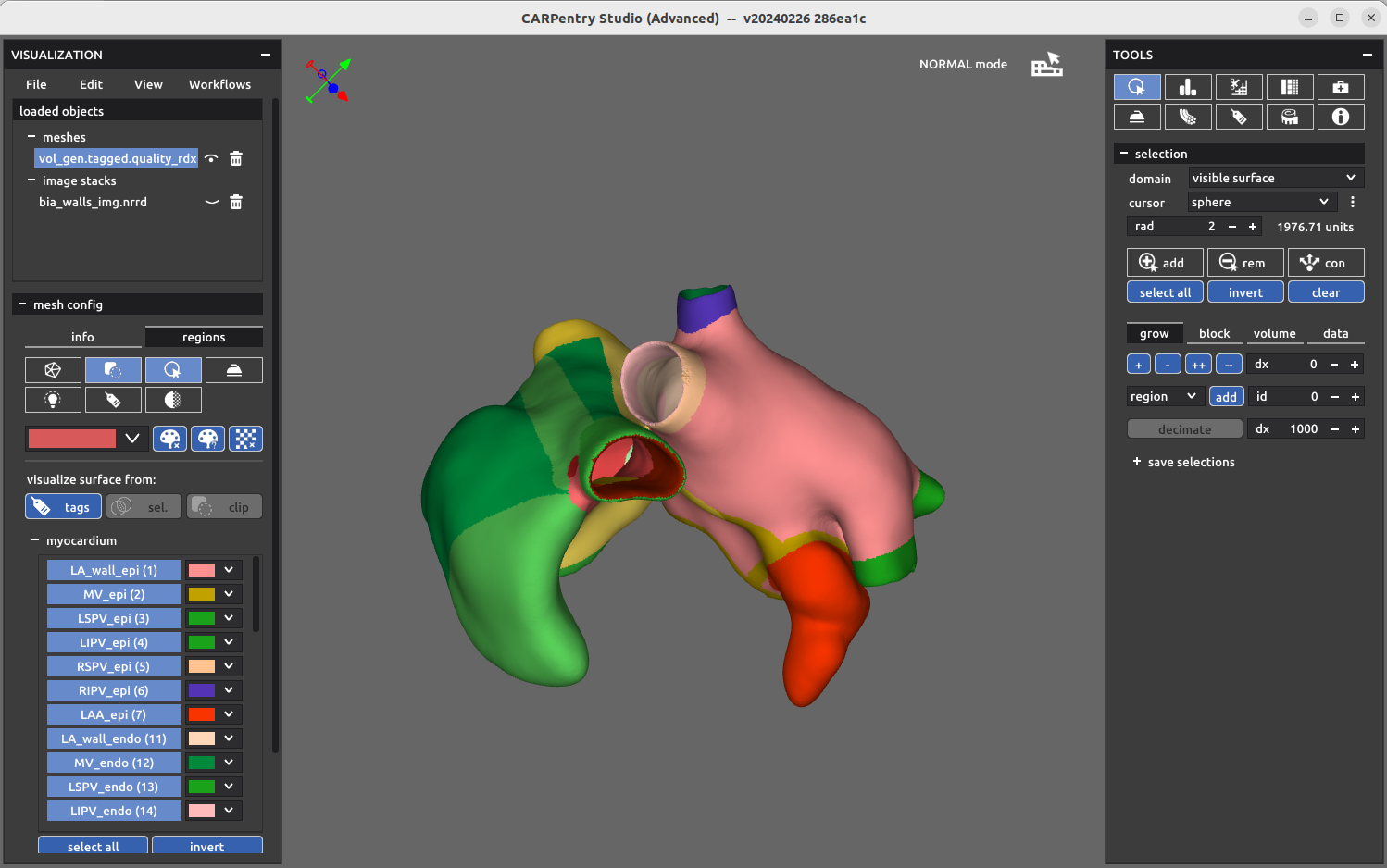Toggle the tags surface visualization button
Image resolution: width=1387 pixels, height=868 pixels.
coord(63,507)
